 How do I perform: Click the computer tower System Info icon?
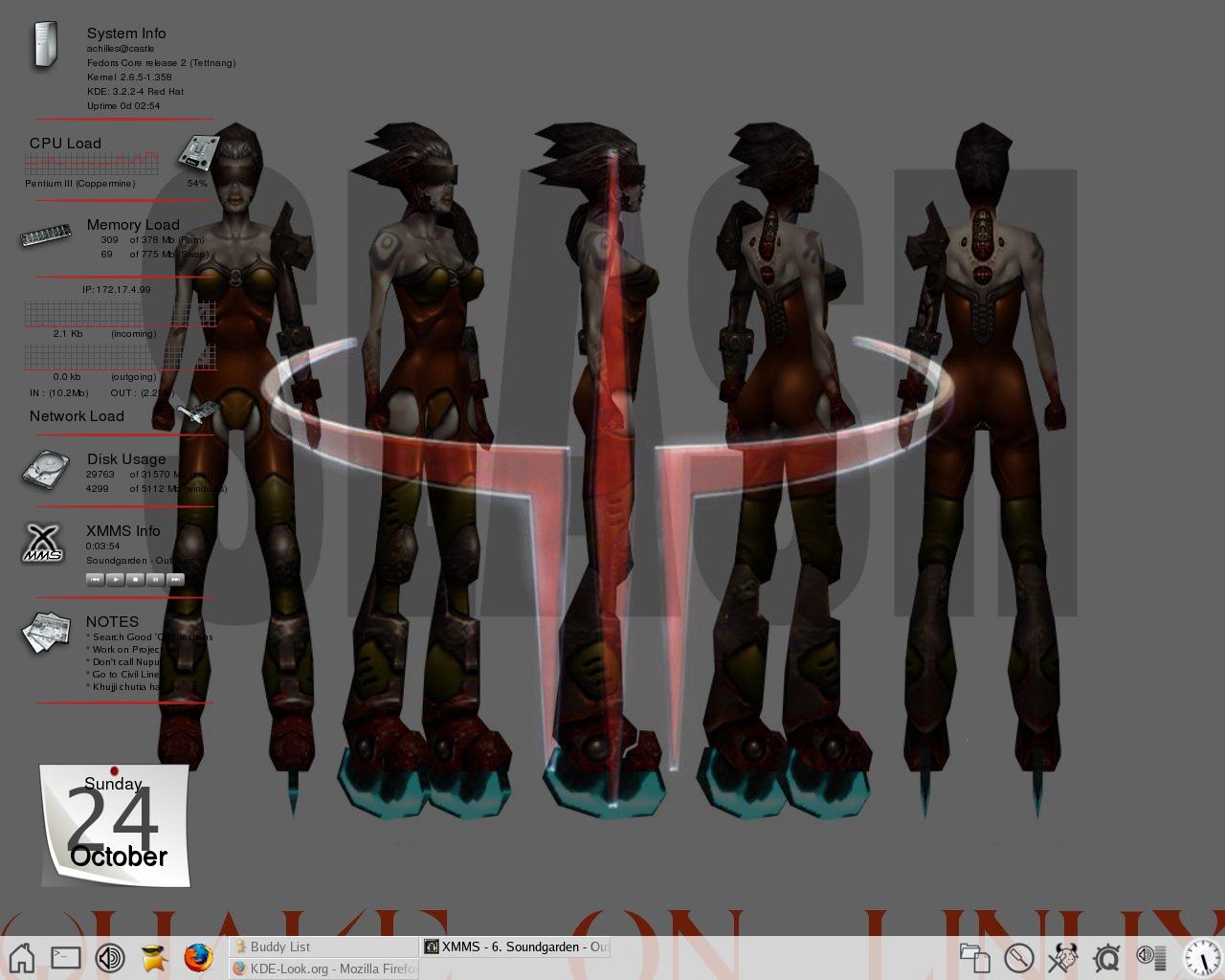click(x=44, y=45)
